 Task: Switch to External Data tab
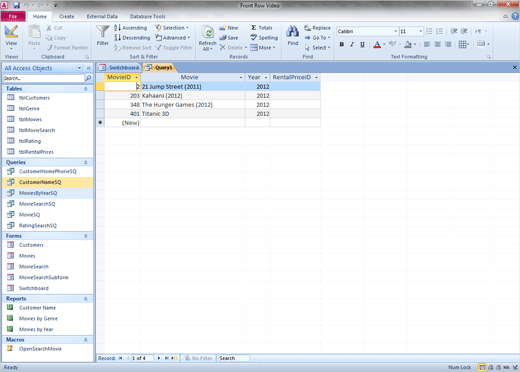[x=102, y=16]
